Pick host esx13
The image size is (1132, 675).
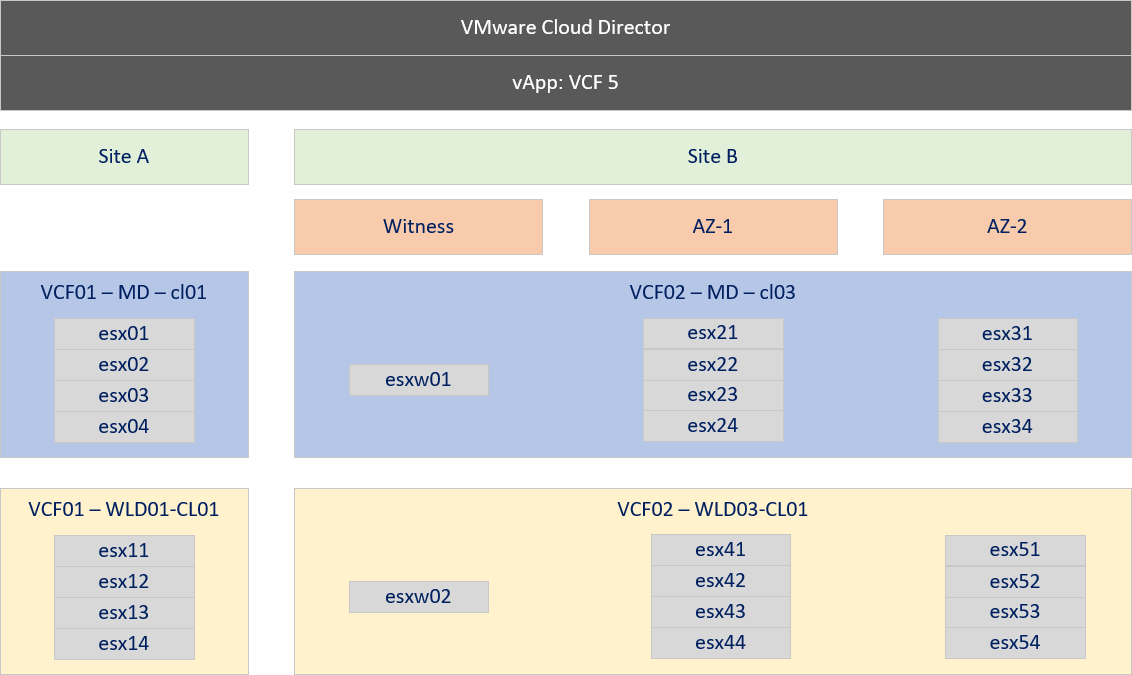[124, 613]
